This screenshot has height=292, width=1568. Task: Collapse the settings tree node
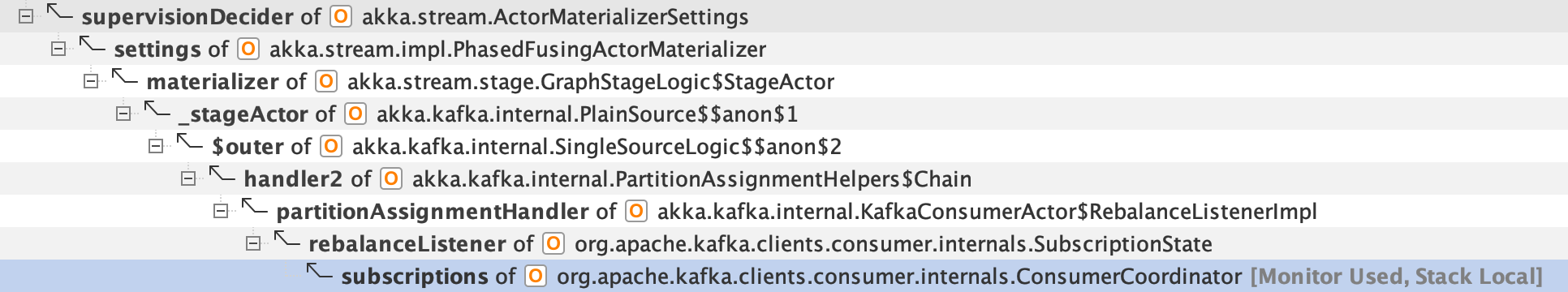58,49
